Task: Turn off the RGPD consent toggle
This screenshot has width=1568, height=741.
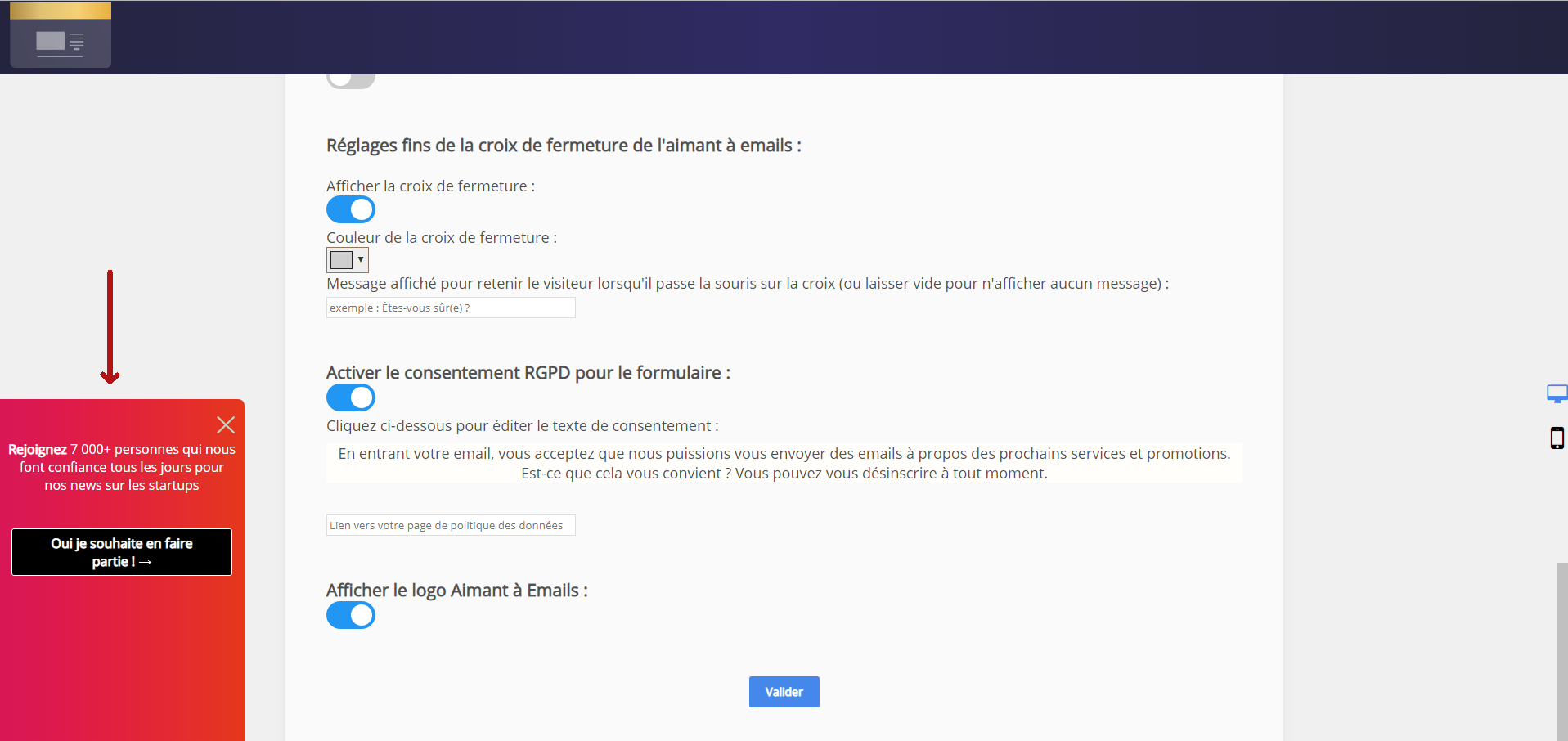Action: point(351,398)
